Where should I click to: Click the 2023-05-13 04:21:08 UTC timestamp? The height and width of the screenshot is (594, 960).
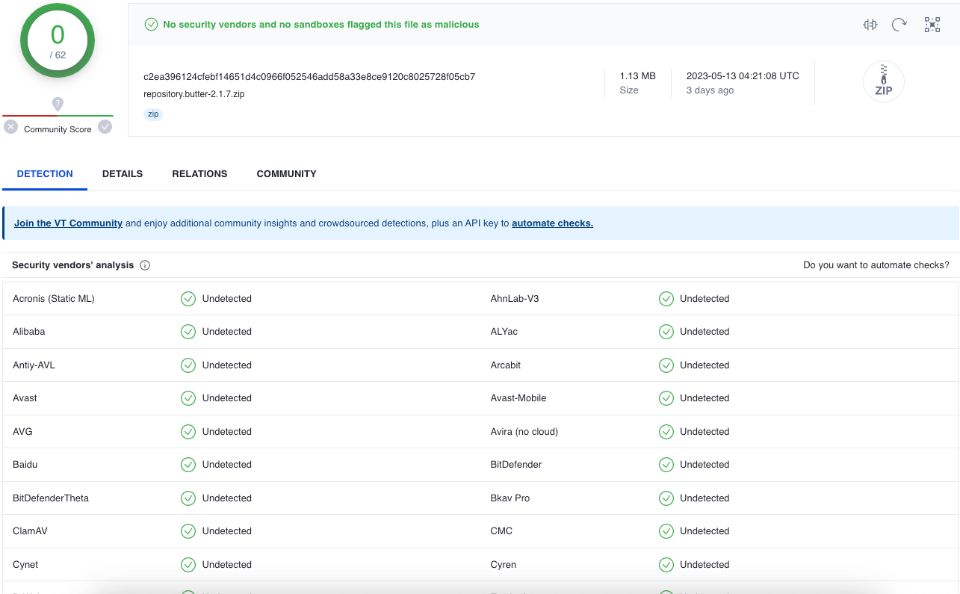pos(743,76)
